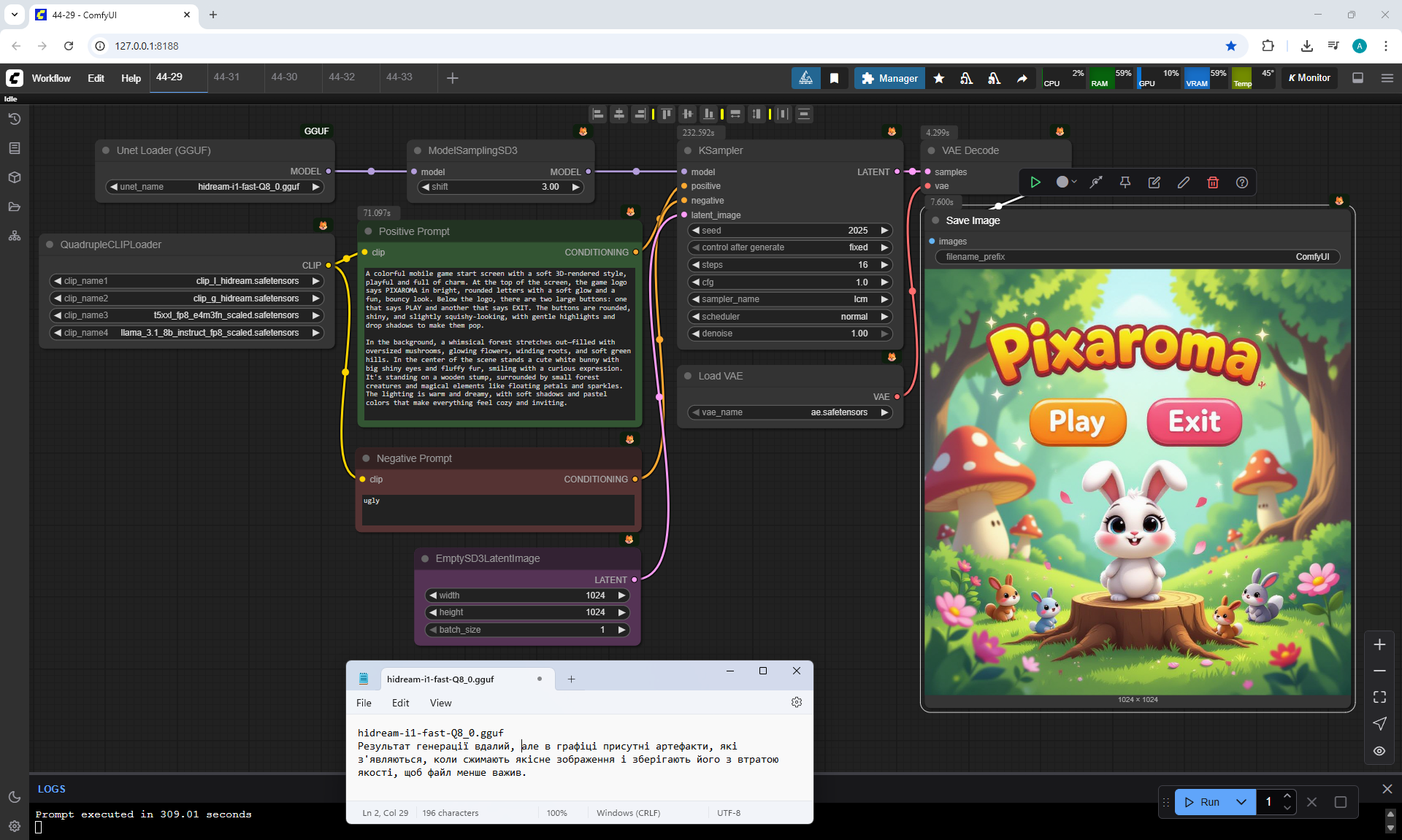The width and height of the screenshot is (1402, 840).
Task: Click the node help question icon
Action: [x=1242, y=182]
